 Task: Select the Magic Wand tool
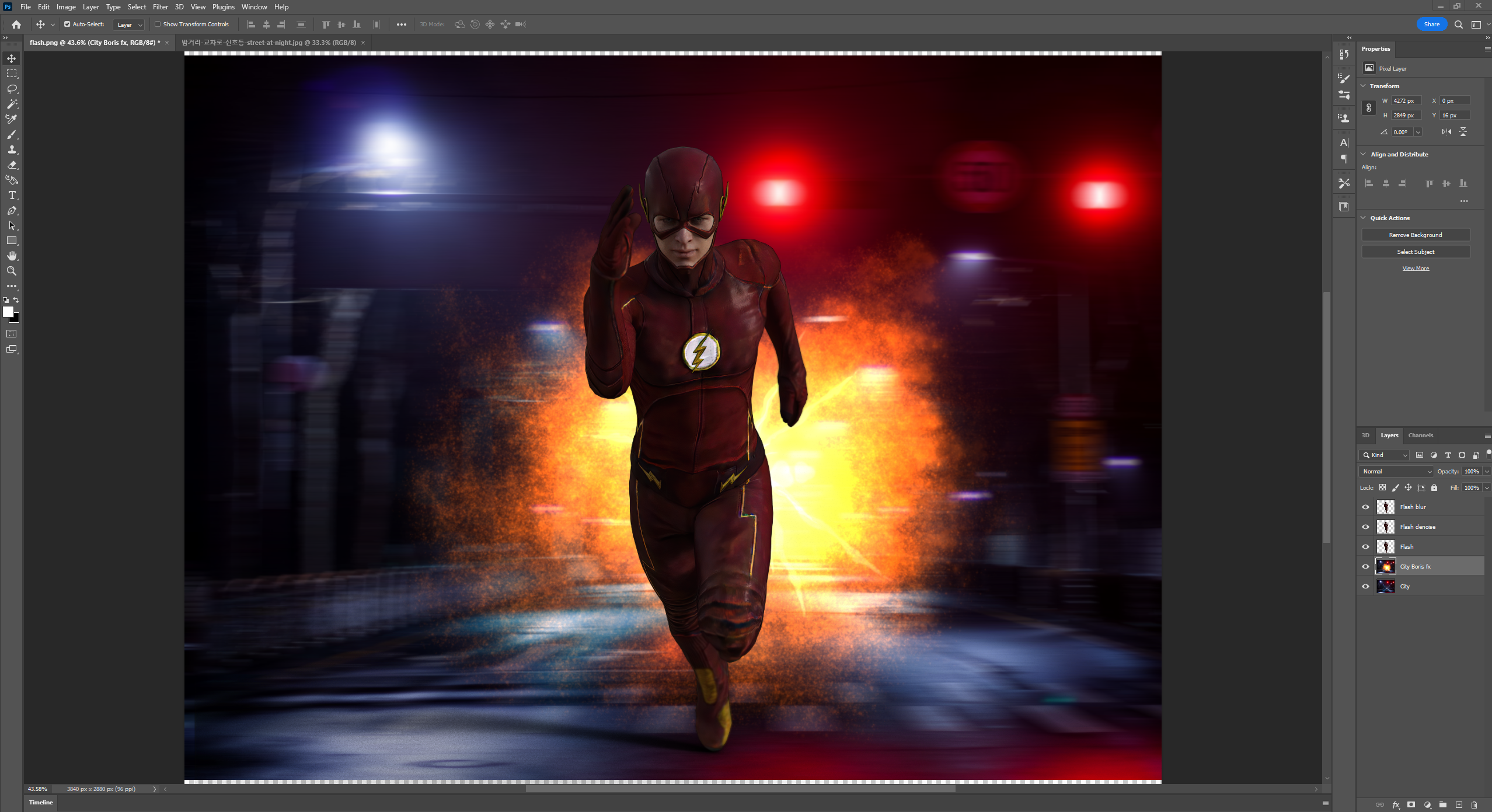(x=12, y=104)
